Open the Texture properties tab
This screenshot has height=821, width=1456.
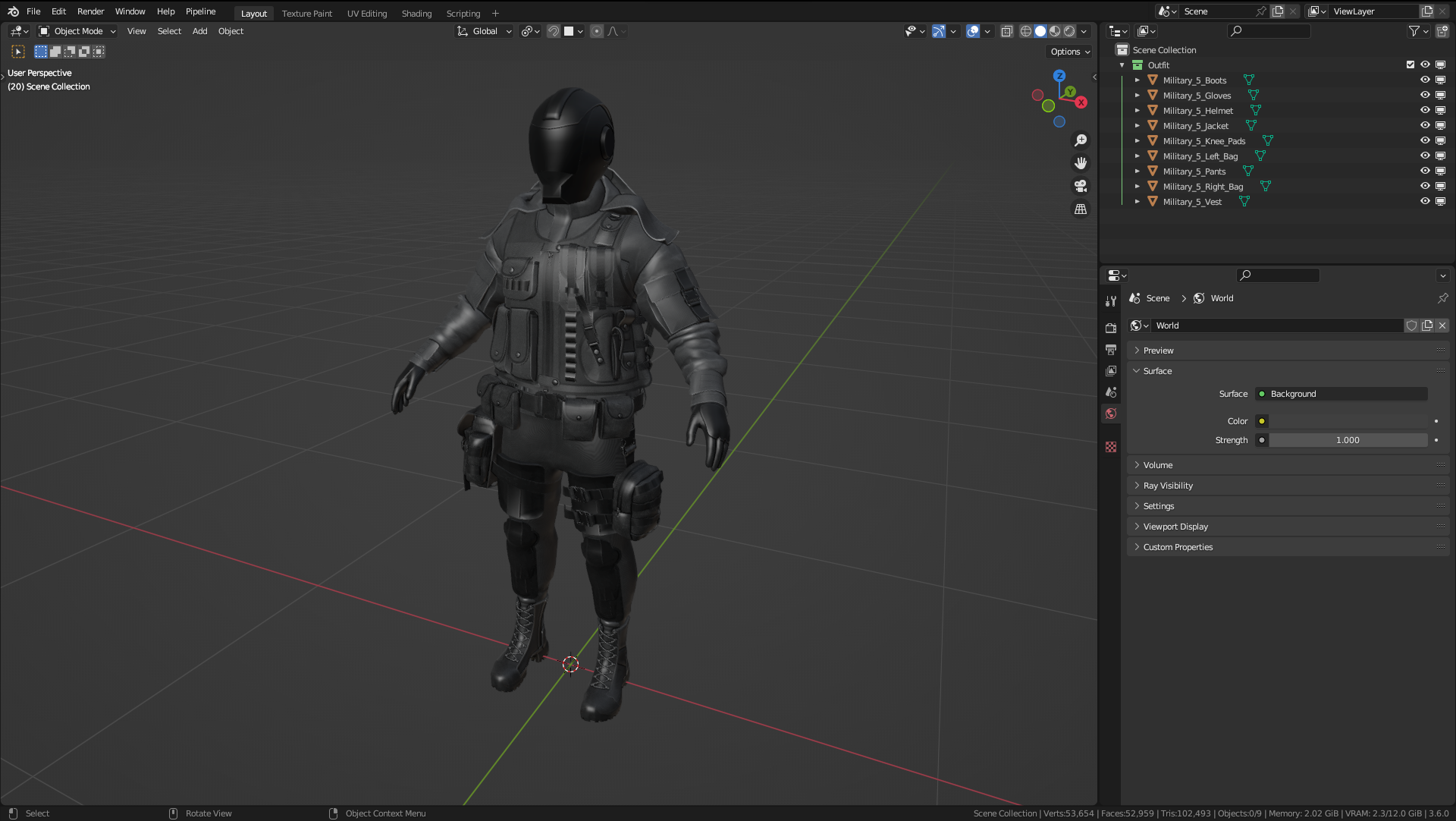1110,447
